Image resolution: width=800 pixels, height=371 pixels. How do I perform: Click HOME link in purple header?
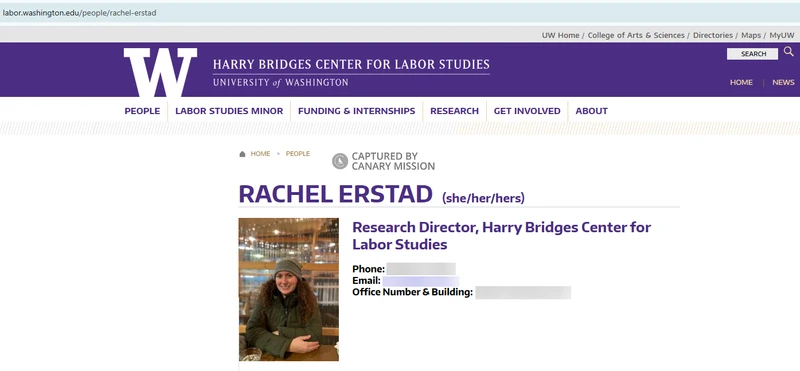tap(741, 82)
